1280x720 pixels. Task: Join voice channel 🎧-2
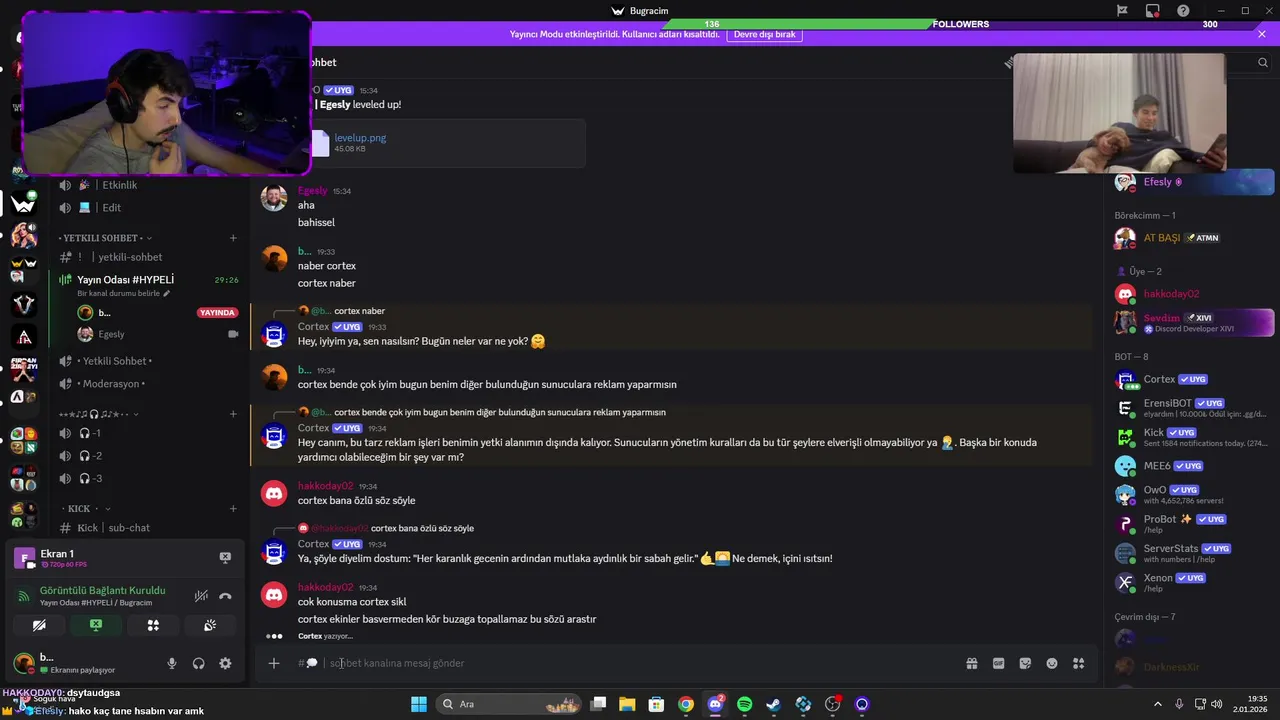click(x=91, y=456)
